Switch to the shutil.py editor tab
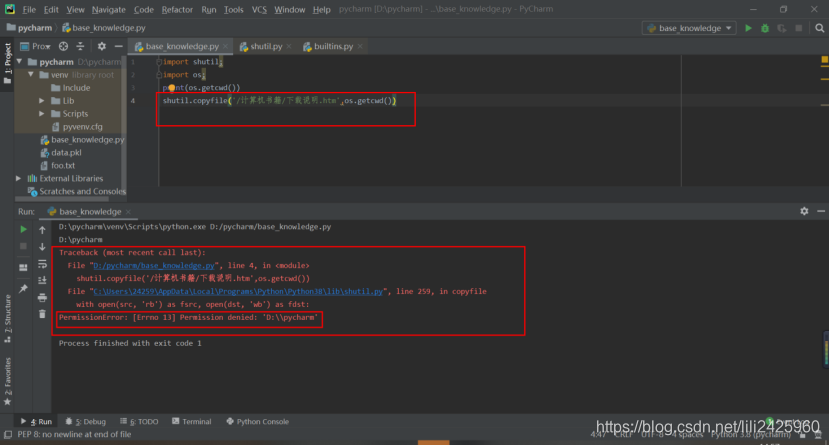 point(266,47)
